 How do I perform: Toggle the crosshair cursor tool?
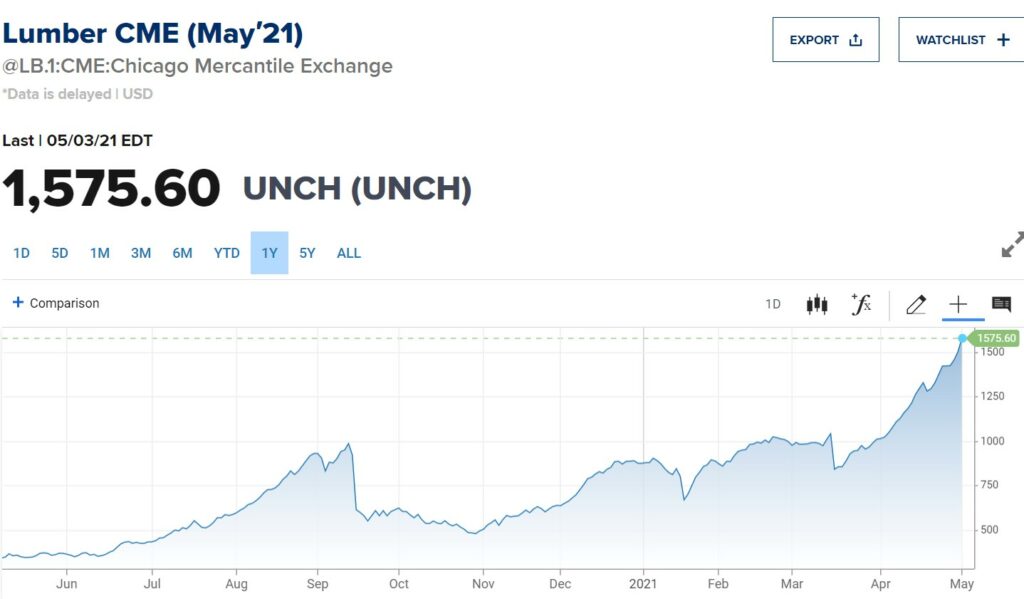pyautogui.click(x=958, y=305)
